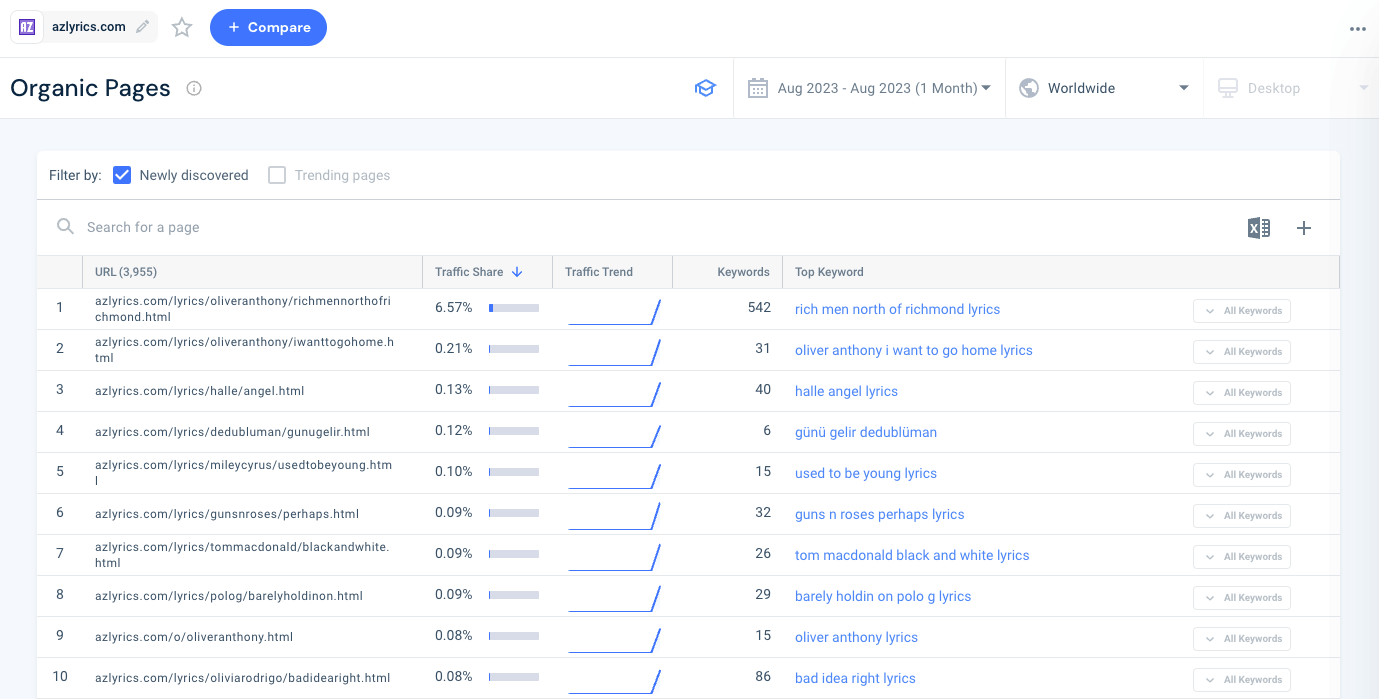Edit the azlyrics.com website name with pencil icon
This screenshot has height=699, width=1379.
pyautogui.click(x=142, y=27)
